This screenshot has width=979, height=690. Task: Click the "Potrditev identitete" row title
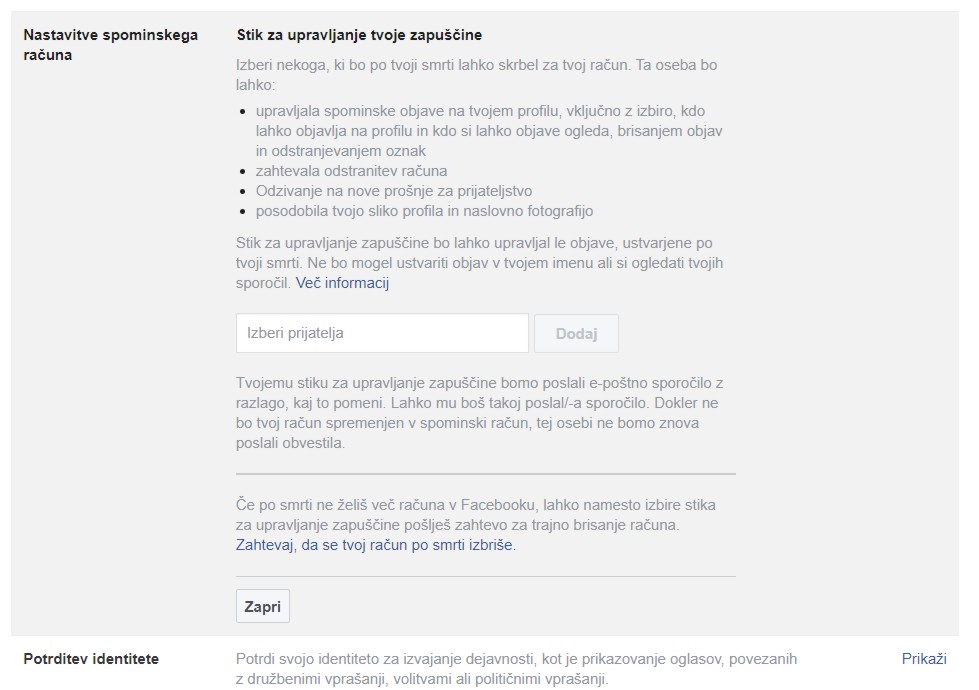[x=91, y=658]
